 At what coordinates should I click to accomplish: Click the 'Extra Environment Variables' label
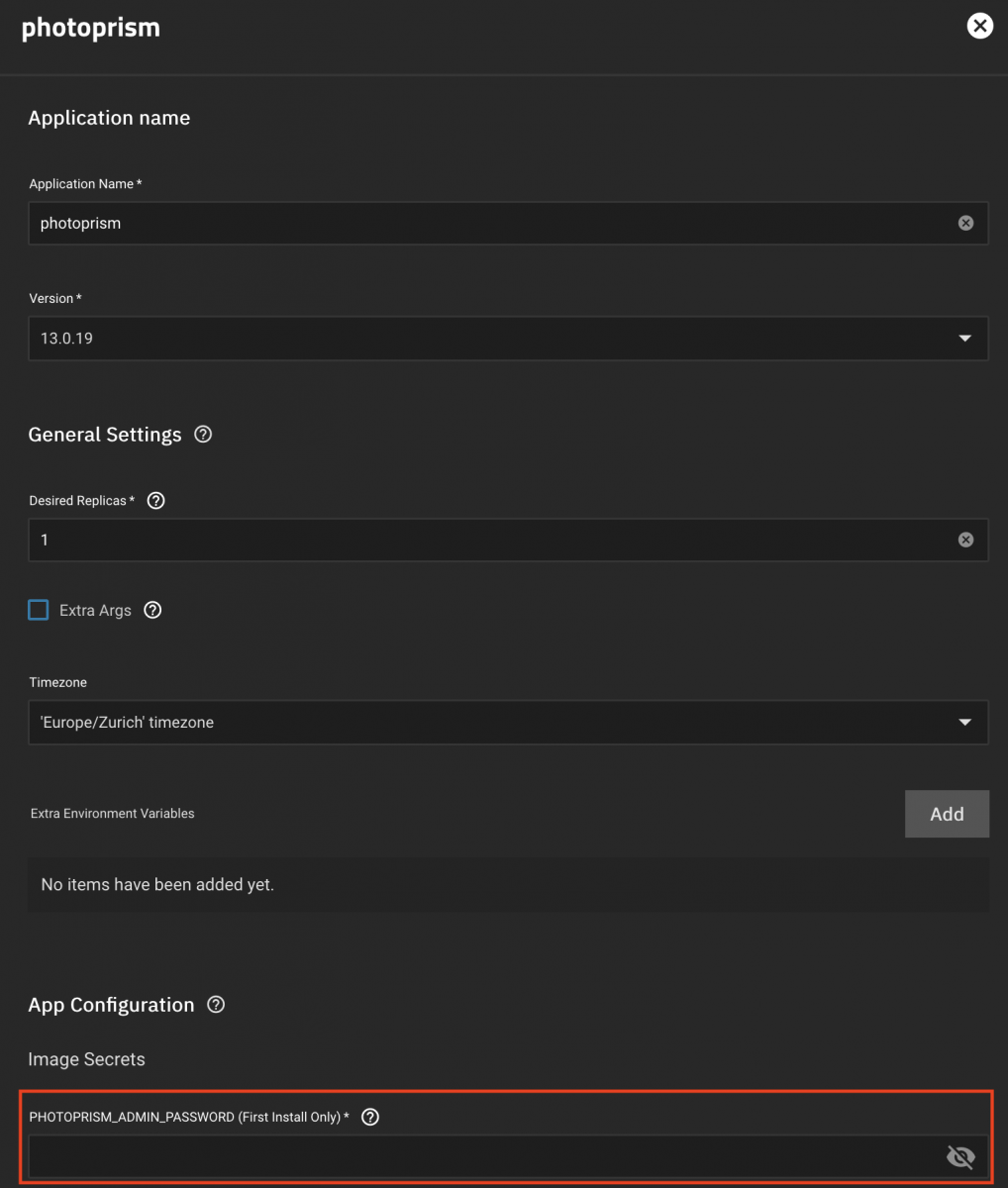click(x=113, y=814)
